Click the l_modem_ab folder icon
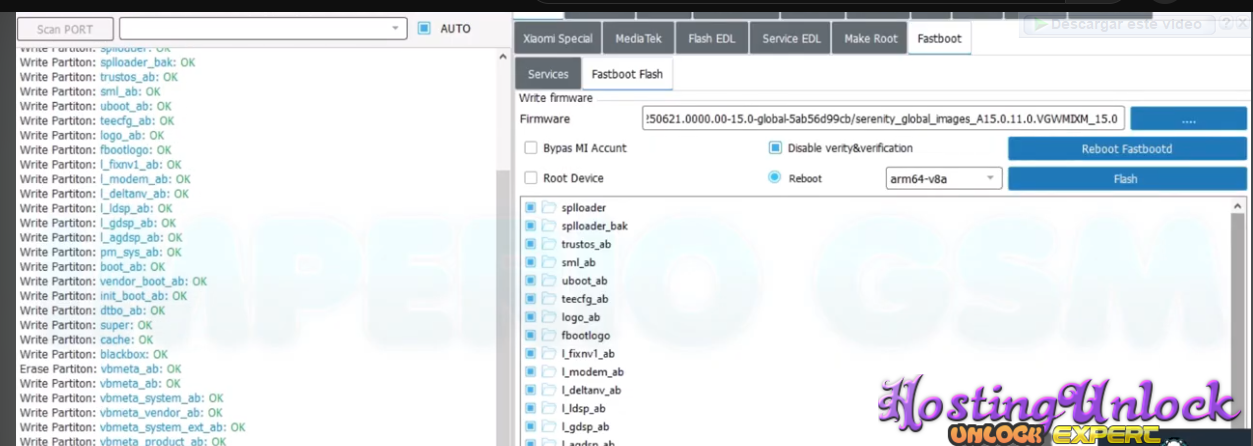The image size is (1253, 446). pos(549,372)
